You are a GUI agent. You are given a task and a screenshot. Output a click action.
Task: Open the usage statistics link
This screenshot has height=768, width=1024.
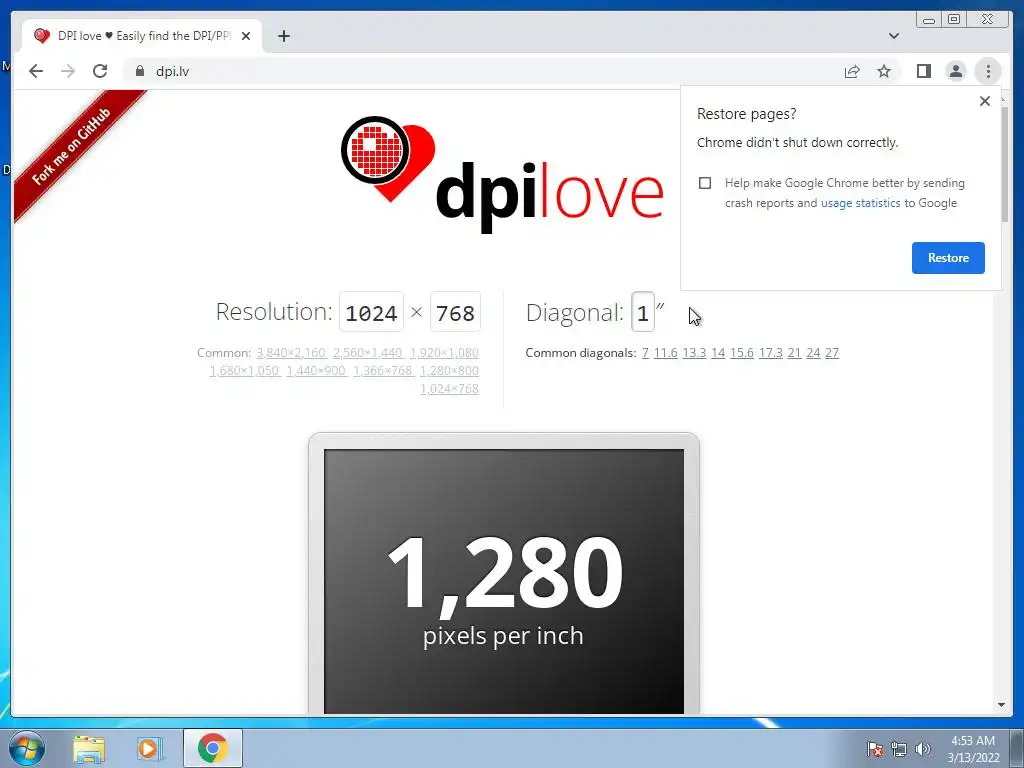point(860,203)
